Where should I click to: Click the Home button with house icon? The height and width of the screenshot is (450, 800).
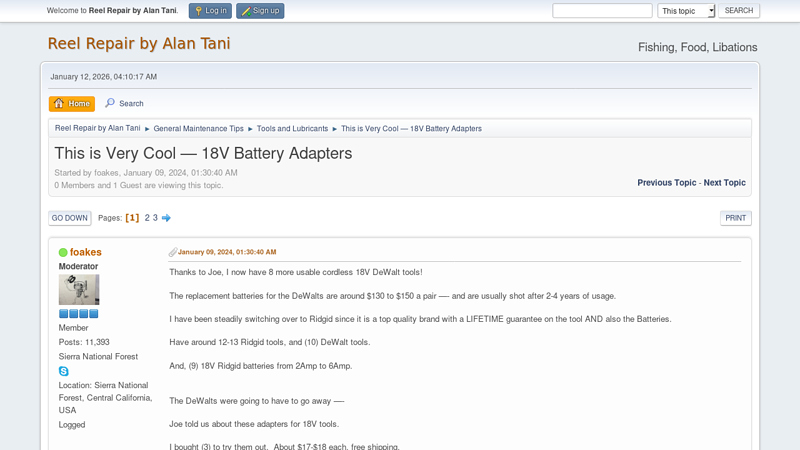[x=72, y=103]
